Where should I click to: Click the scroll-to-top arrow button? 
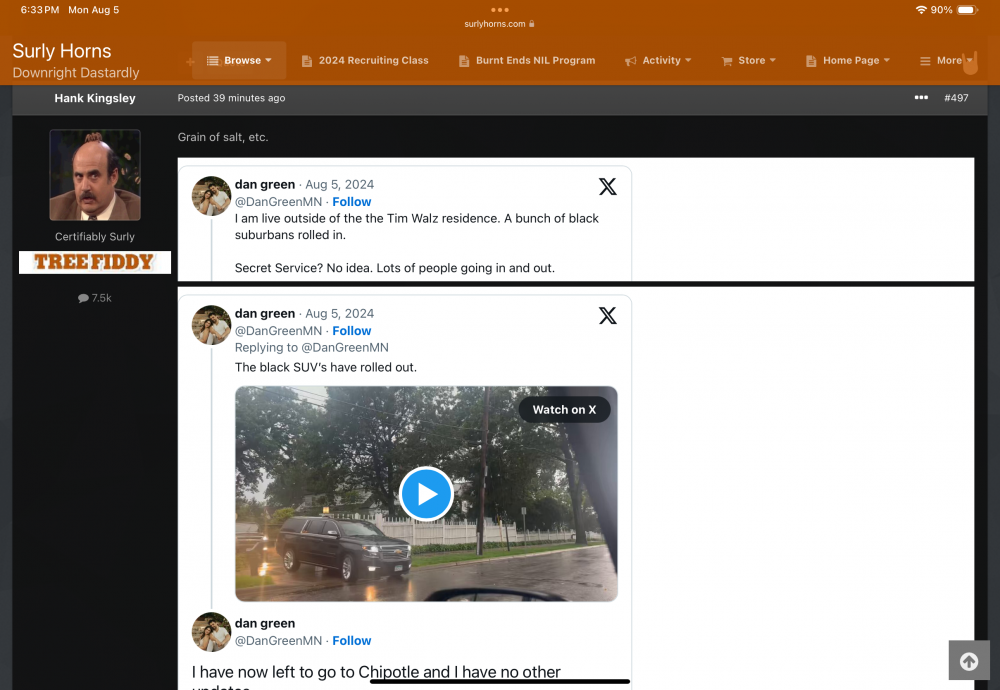point(968,661)
